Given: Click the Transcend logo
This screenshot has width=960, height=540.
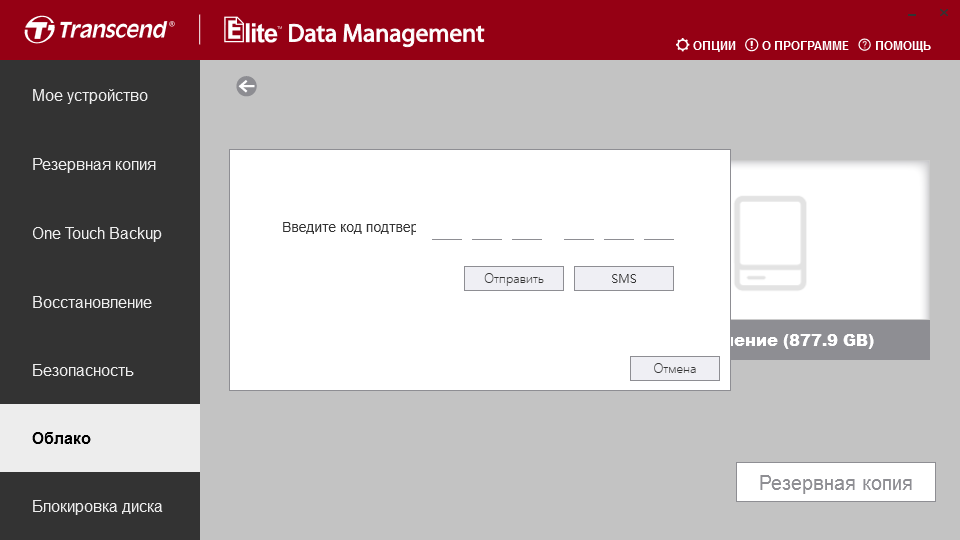Looking at the screenshot, I should coord(99,29).
